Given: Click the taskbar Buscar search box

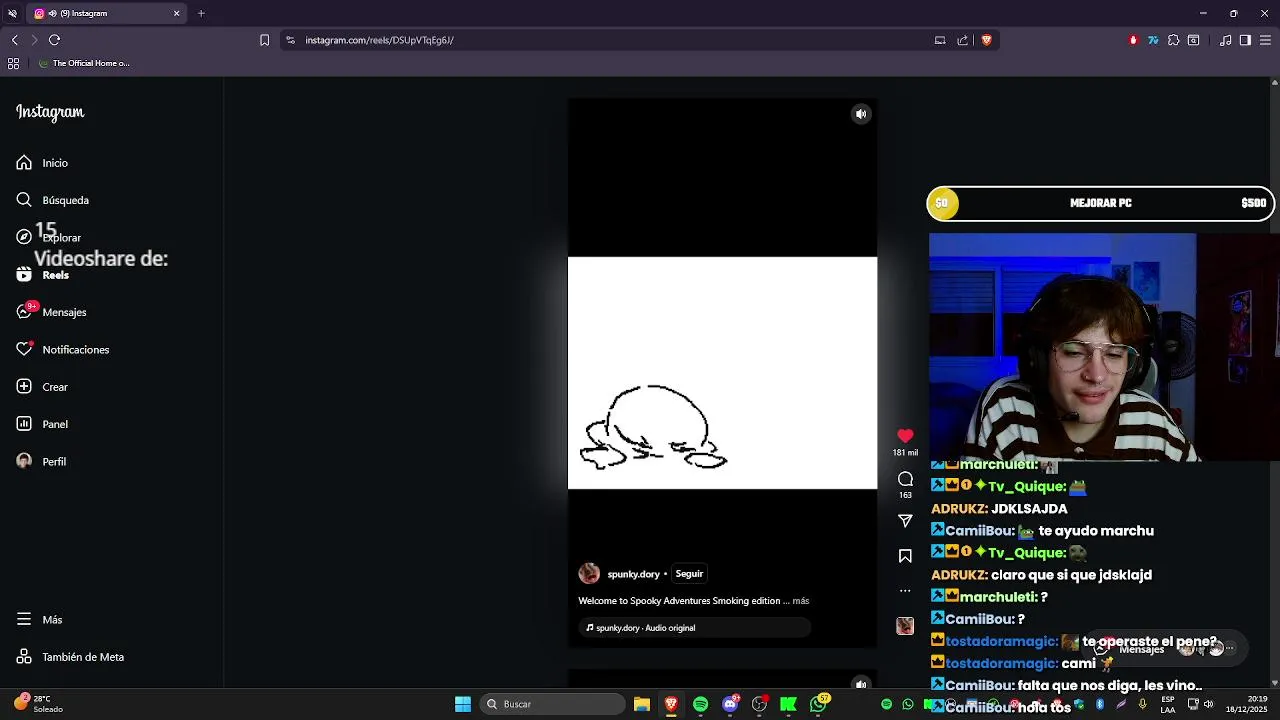Looking at the screenshot, I should [552, 704].
